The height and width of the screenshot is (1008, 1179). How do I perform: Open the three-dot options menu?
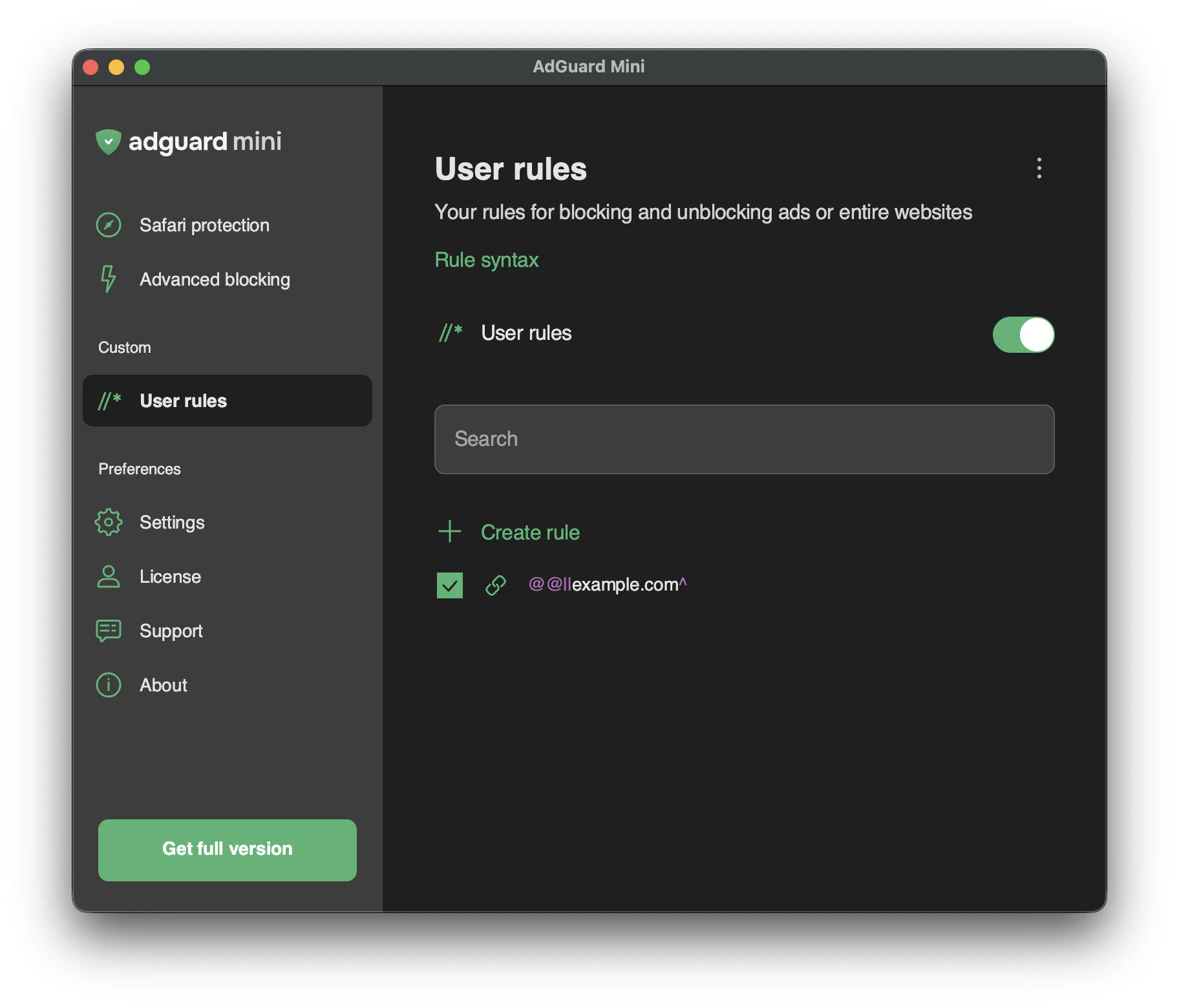pyautogui.click(x=1039, y=169)
